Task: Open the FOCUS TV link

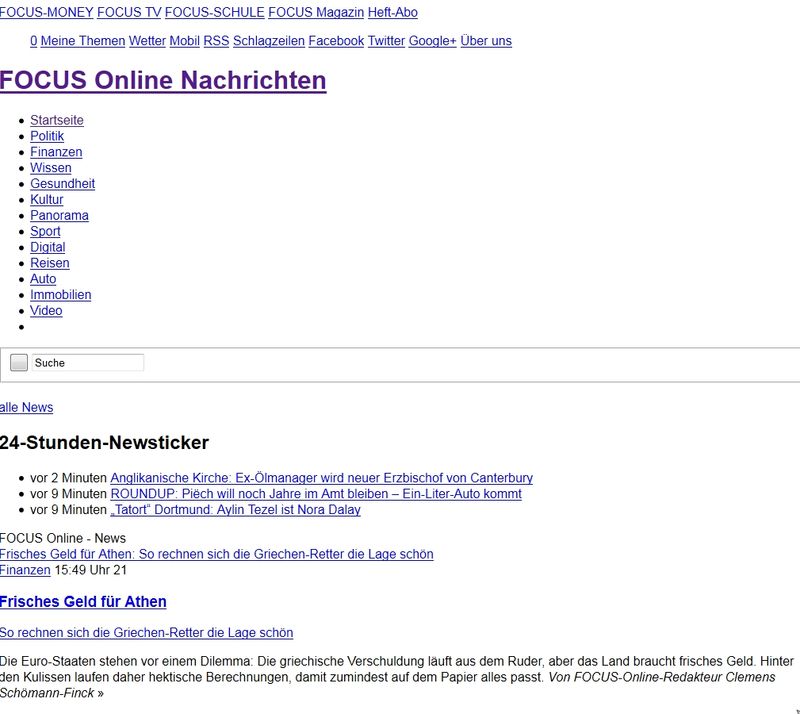Action: [x=129, y=12]
